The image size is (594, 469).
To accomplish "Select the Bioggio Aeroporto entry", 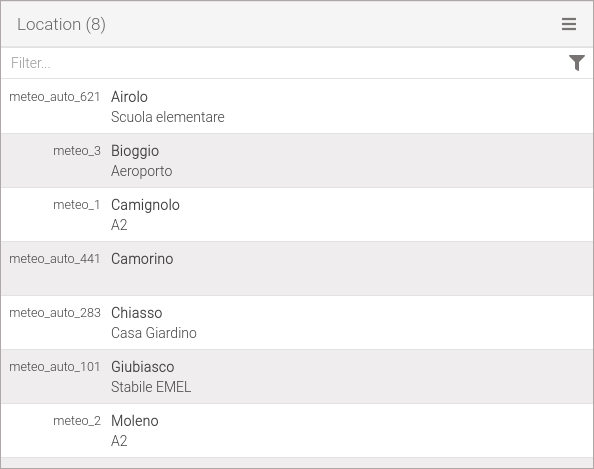I will 297,161.
